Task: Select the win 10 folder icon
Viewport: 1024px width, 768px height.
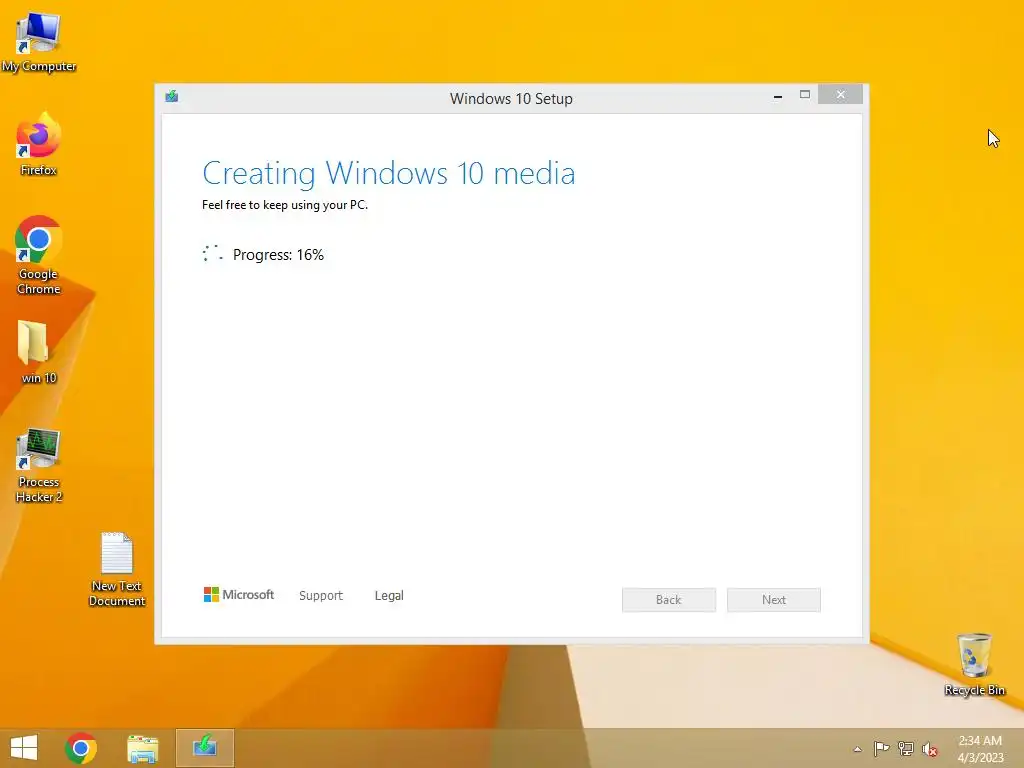Action: 39,353
